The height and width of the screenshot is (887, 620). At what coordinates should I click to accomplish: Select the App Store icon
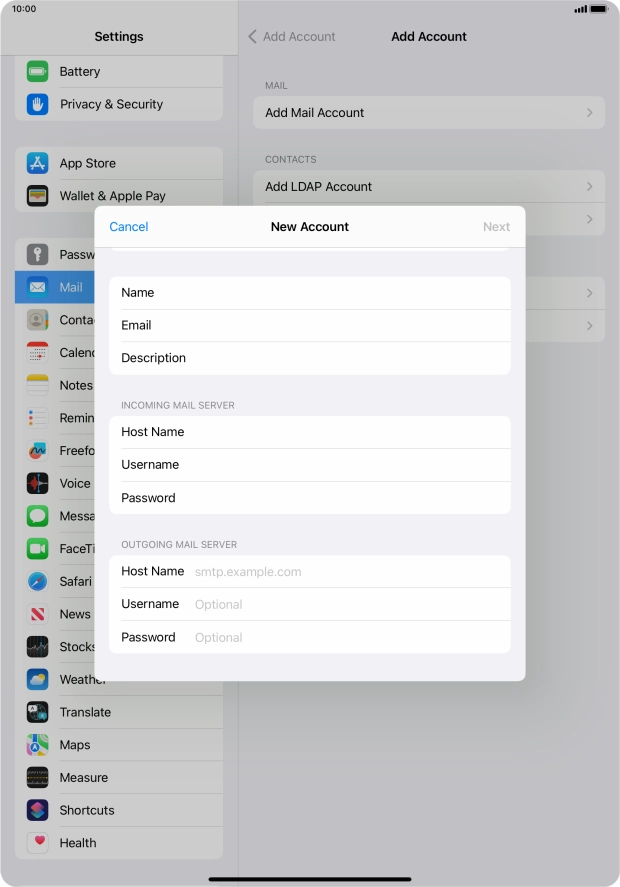[x=38, y=163]
